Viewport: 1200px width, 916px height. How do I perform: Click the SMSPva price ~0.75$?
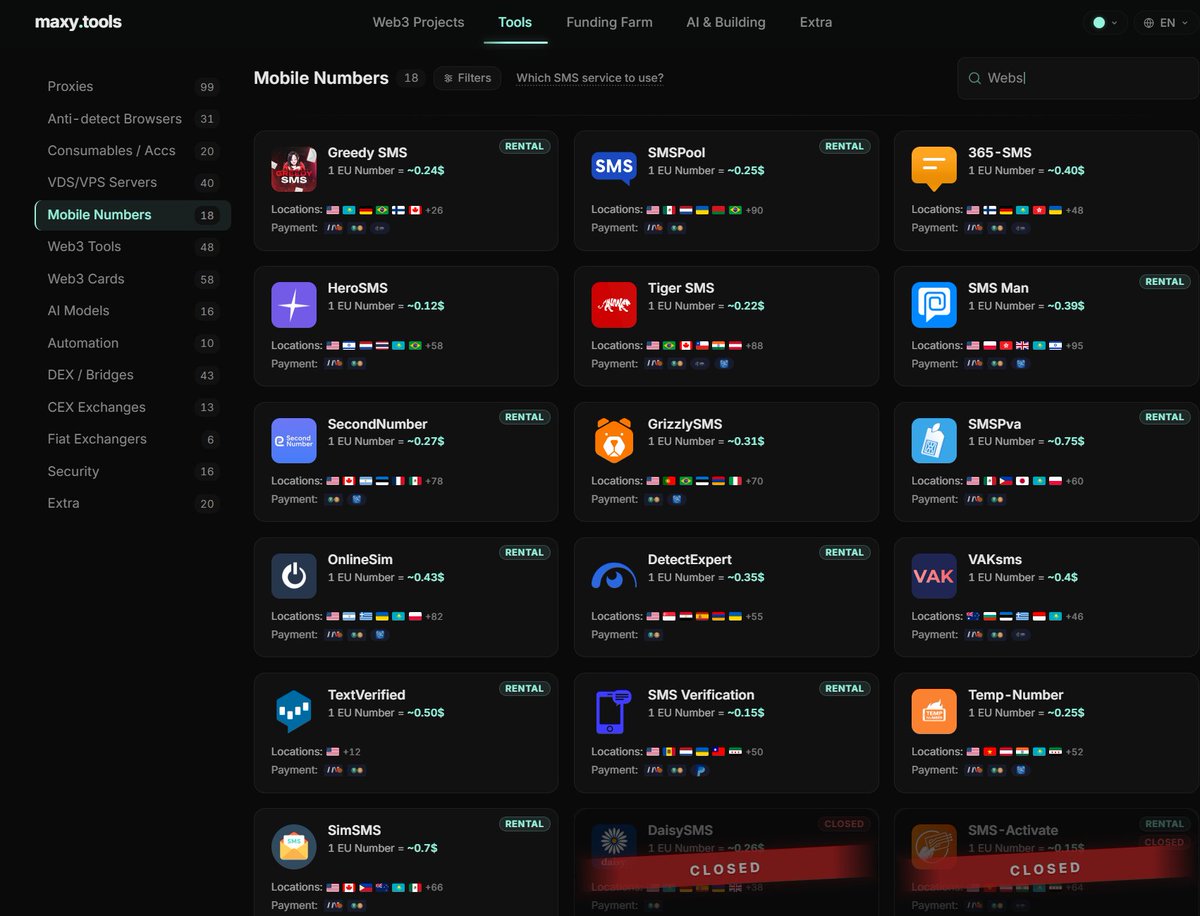[x=1064, y=441]
